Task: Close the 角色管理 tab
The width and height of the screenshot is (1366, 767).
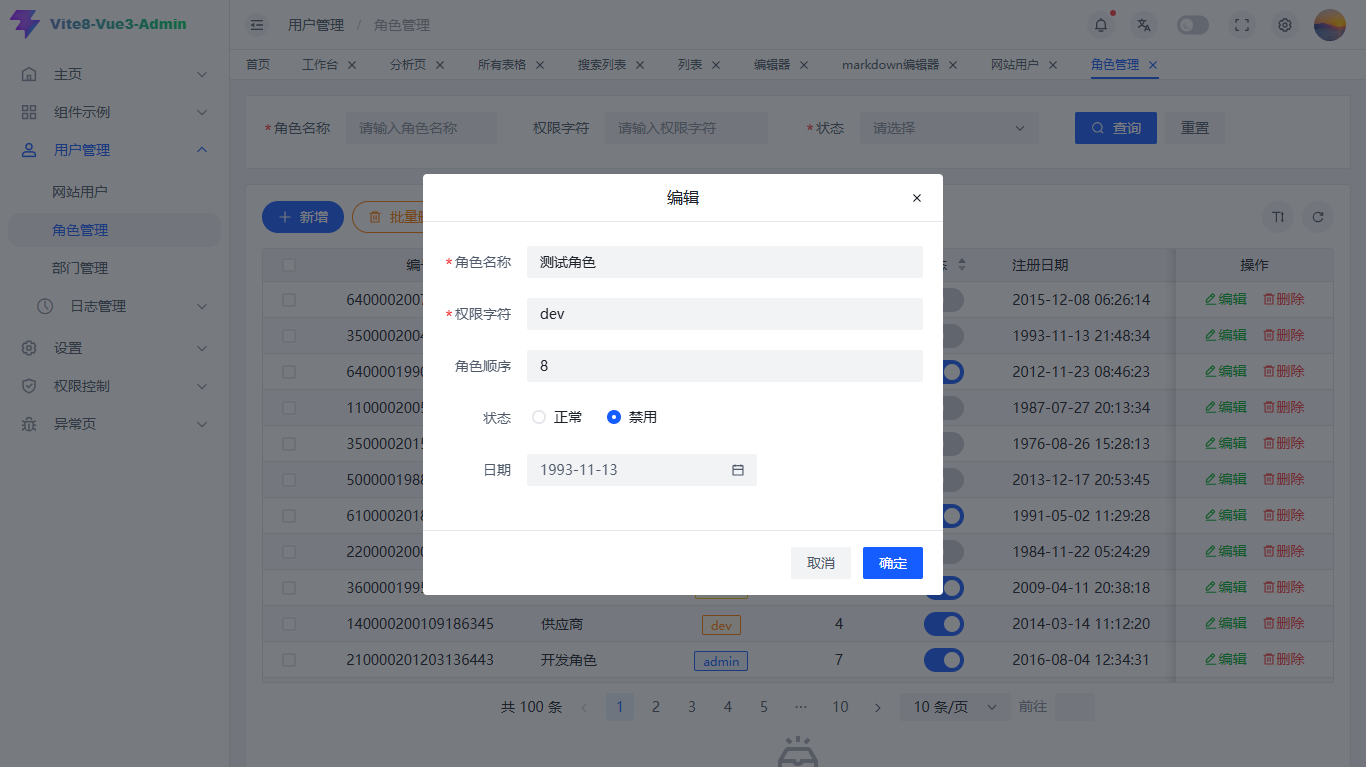Action: point(1153,64)
